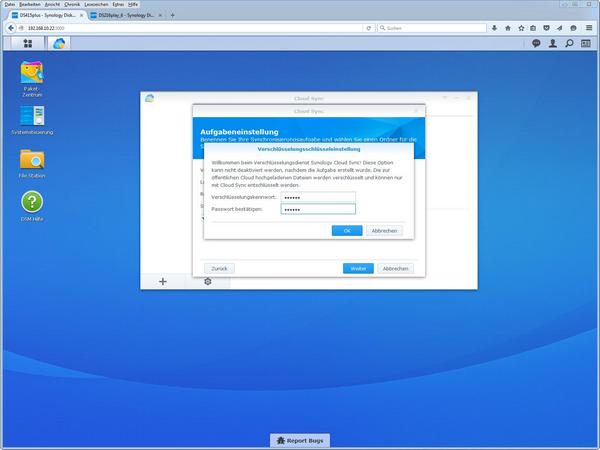Open File Station desktop icon

pyautogui.click(x=32, y=164)
